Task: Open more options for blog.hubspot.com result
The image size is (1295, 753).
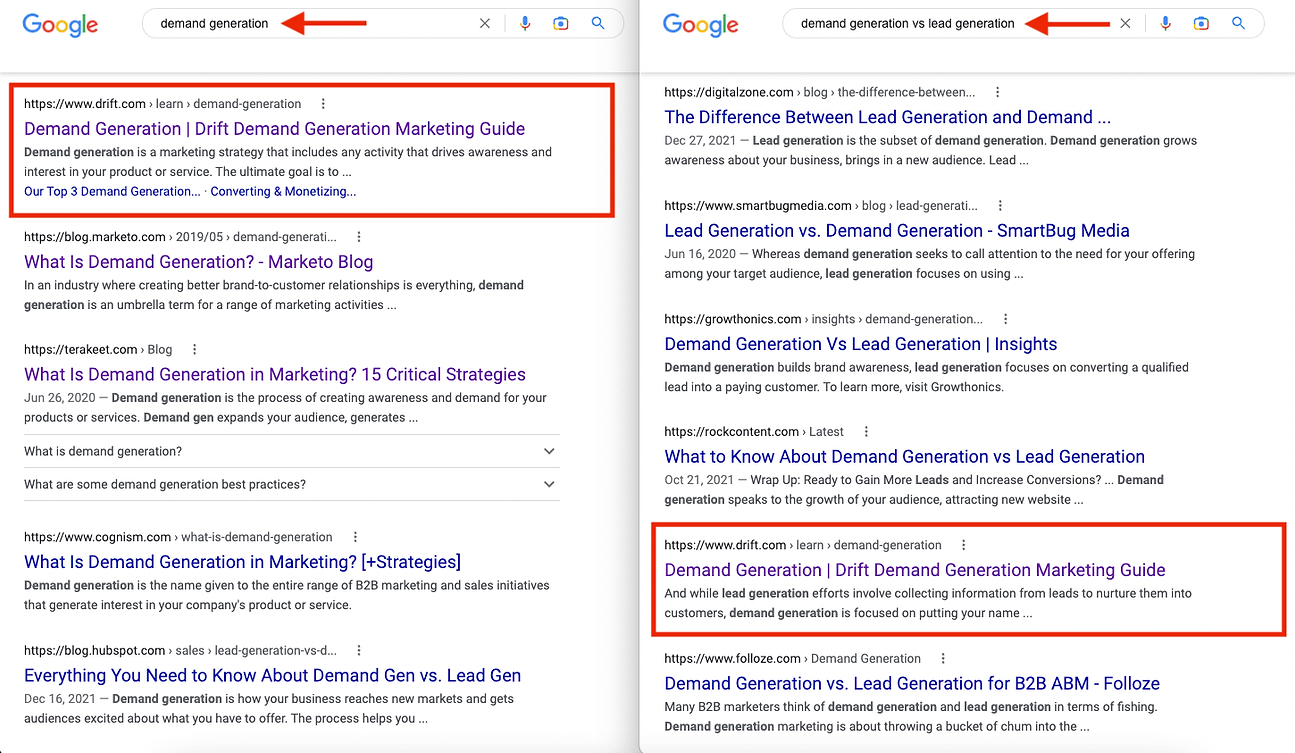Action: (x=359, y=650)
